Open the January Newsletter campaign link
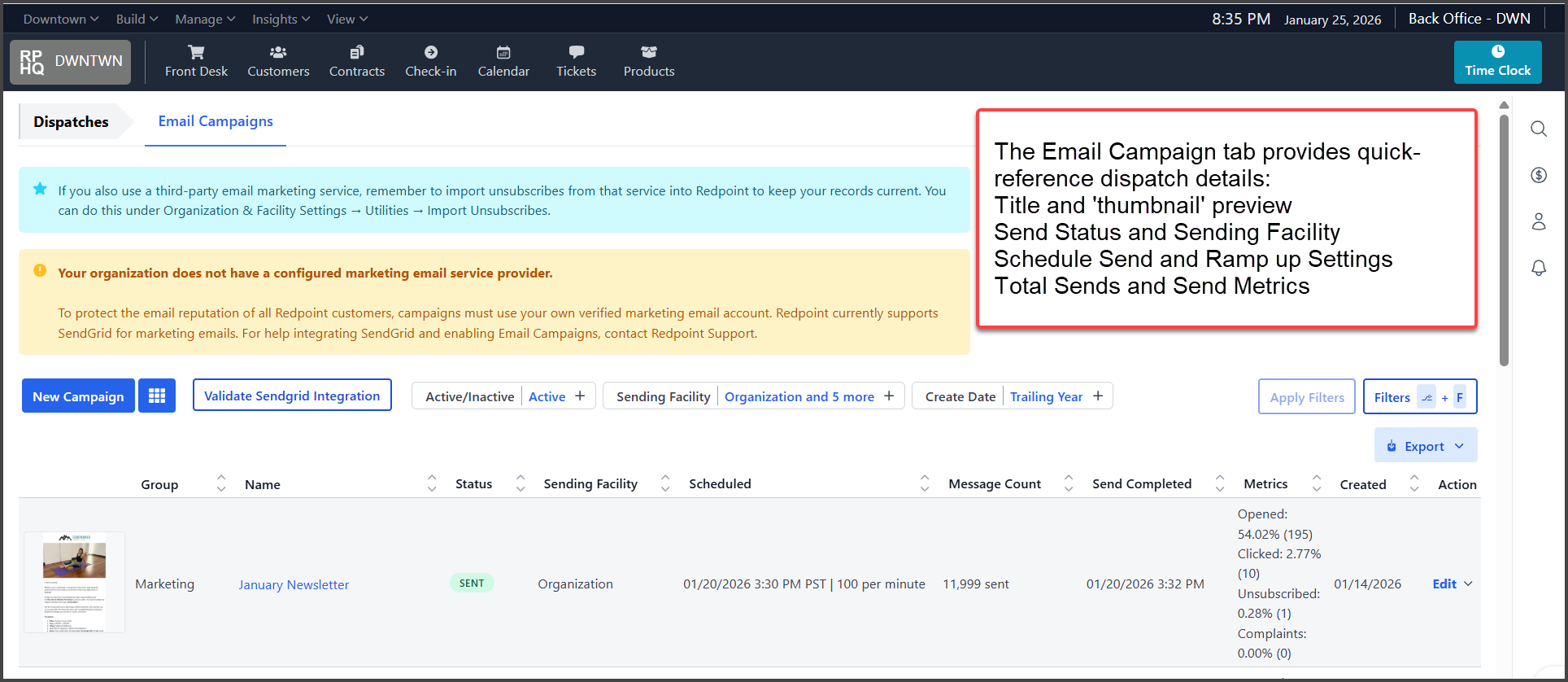Screen dimensions: 1568x682 pos(294,584)
